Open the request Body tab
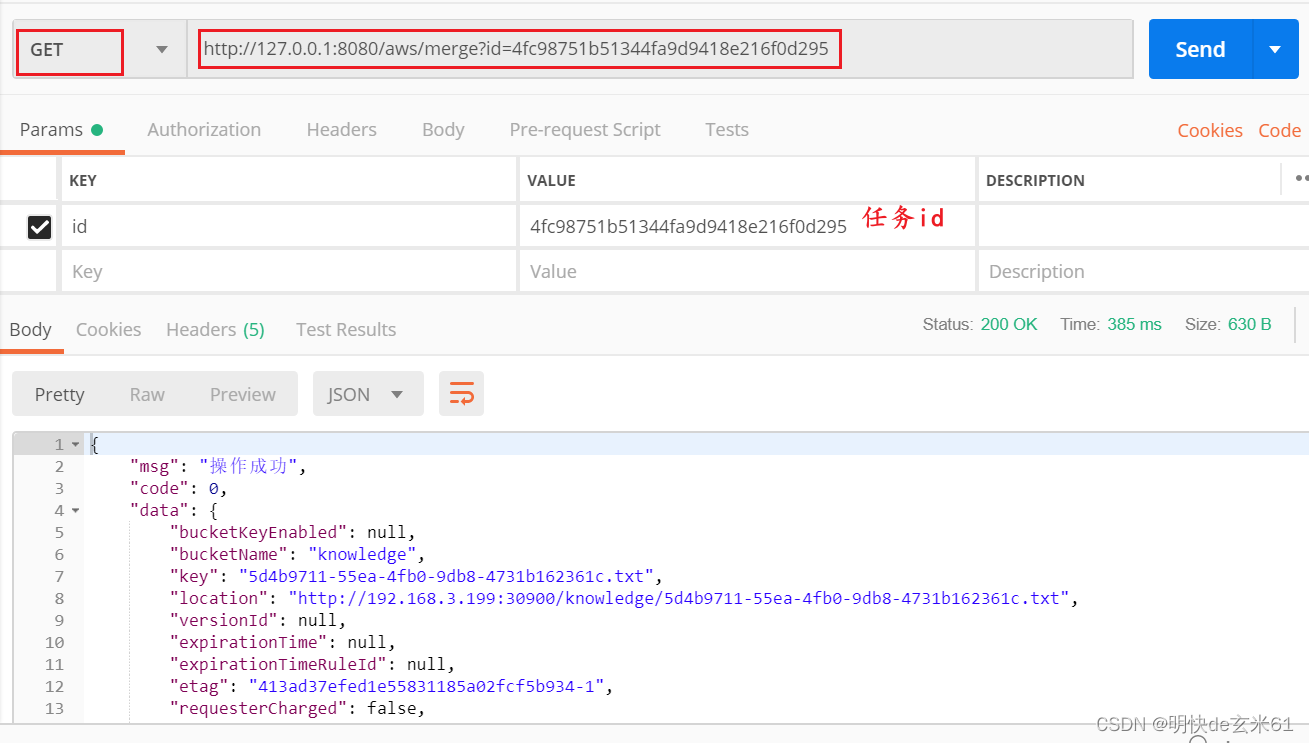 [x=443, y=130]
